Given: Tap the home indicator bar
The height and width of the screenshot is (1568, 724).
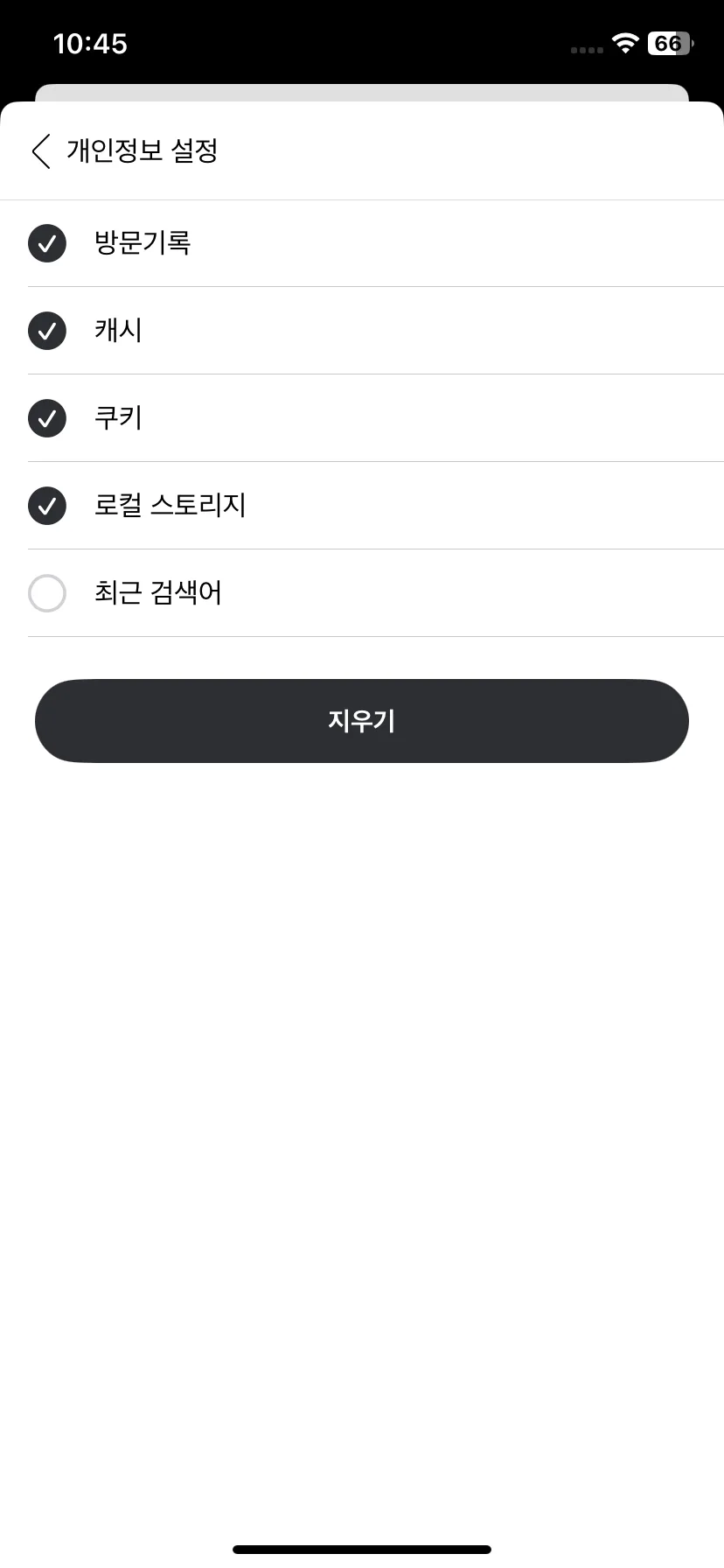Looking at the screenshot, I should click(x=362, y=1550).
